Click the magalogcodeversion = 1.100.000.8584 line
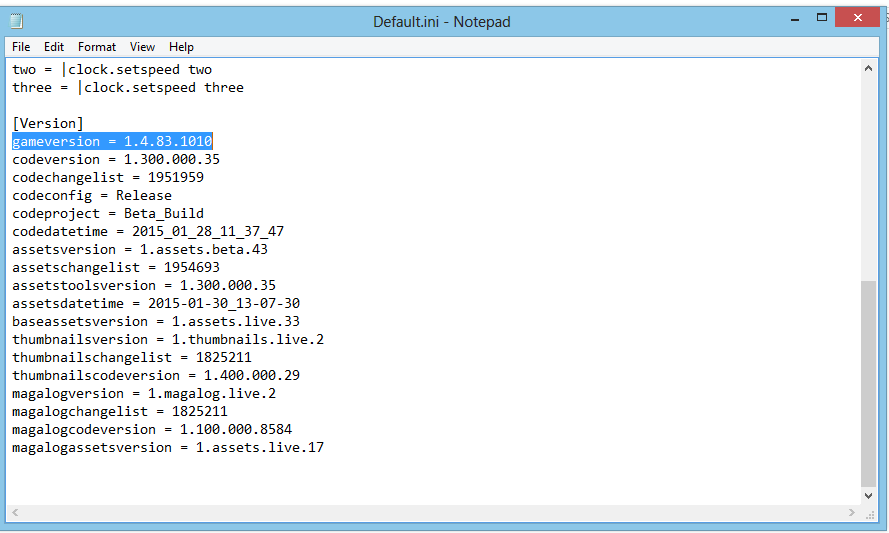This screenshot has width=889, height=533. [x=152, y=430]
